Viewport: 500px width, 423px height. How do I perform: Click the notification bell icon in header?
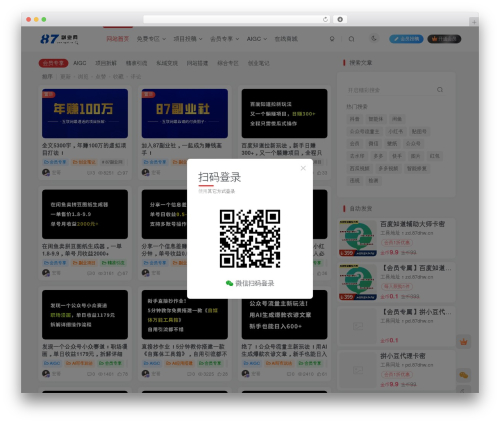click(332, 39)
